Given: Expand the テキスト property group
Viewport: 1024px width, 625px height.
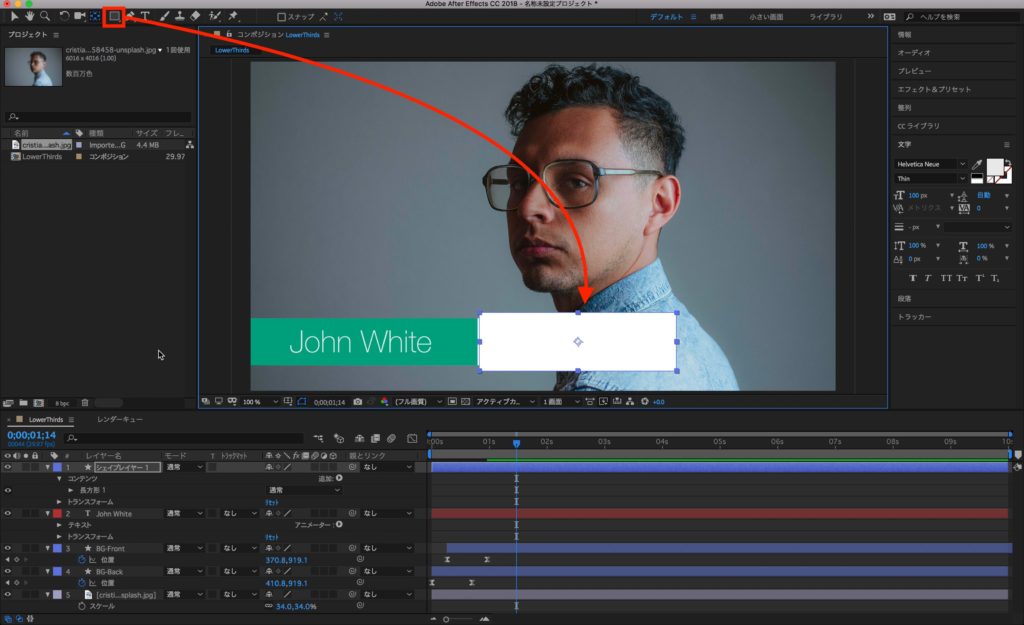Looking at the screenshot, I should pyautogui.click(x=60, y=524).
